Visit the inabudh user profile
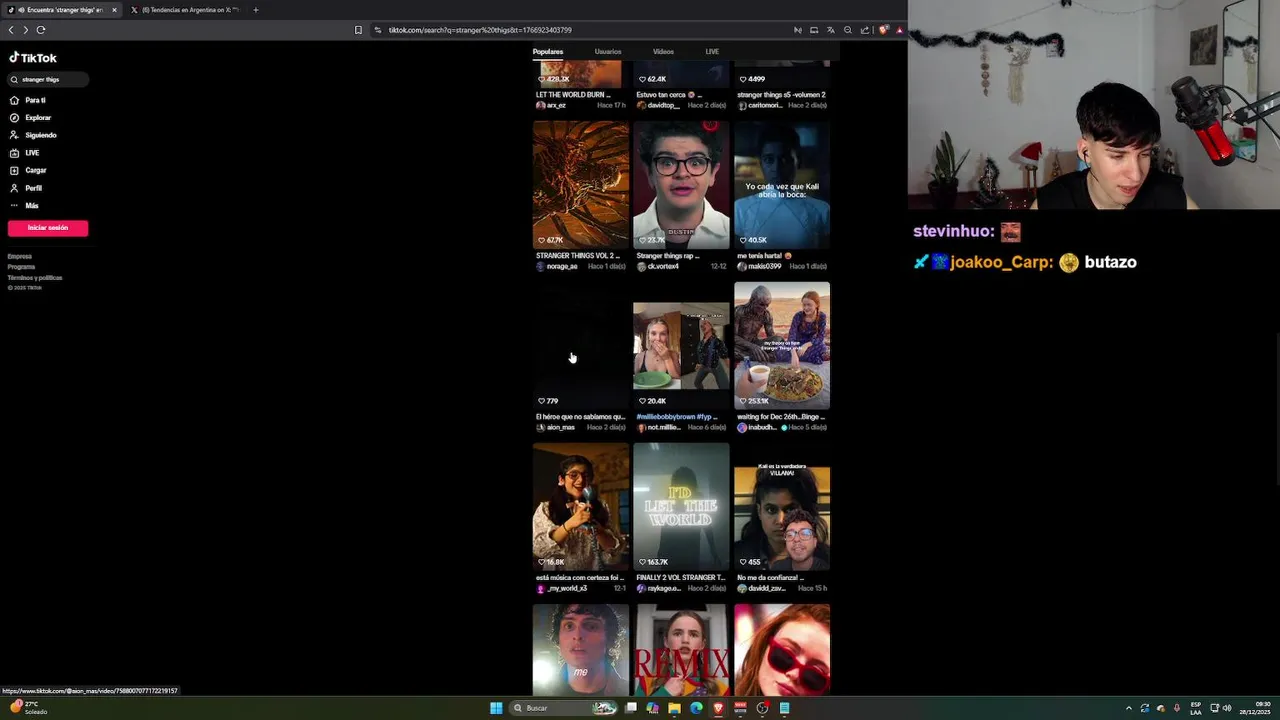1280x720 pixels. coord(757,427)
